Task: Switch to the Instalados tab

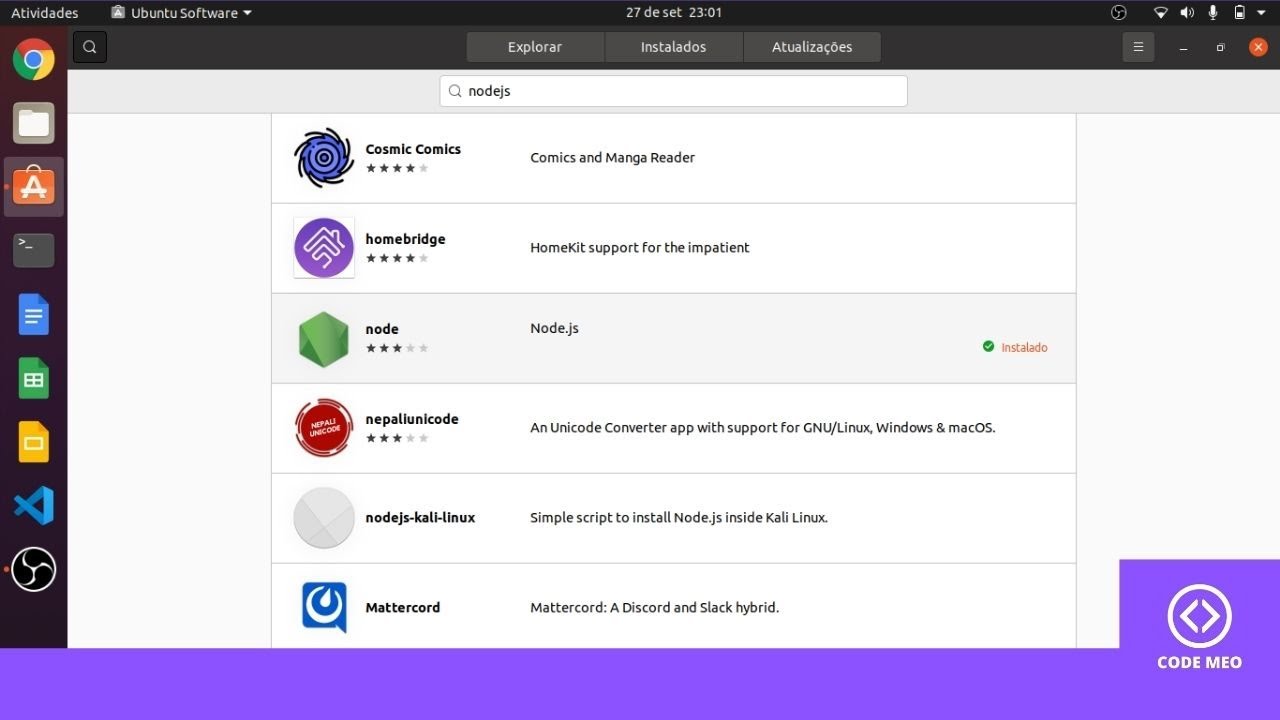Action: 673,47
